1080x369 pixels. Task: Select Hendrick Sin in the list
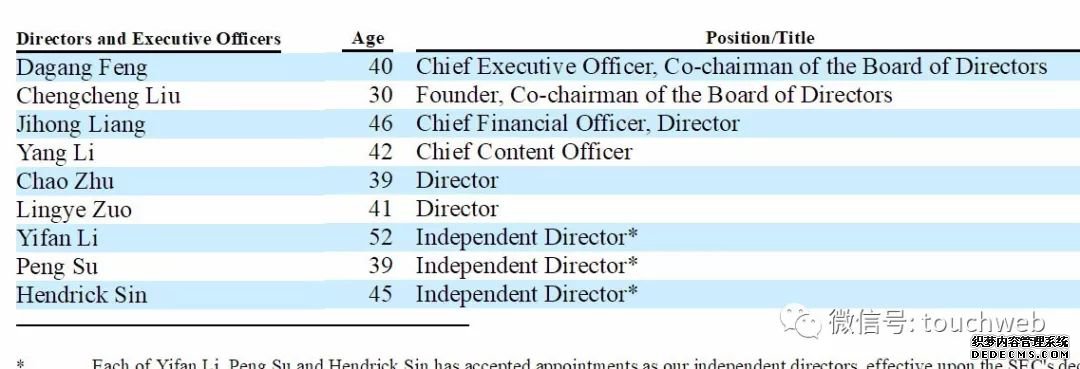click(82, 295)
